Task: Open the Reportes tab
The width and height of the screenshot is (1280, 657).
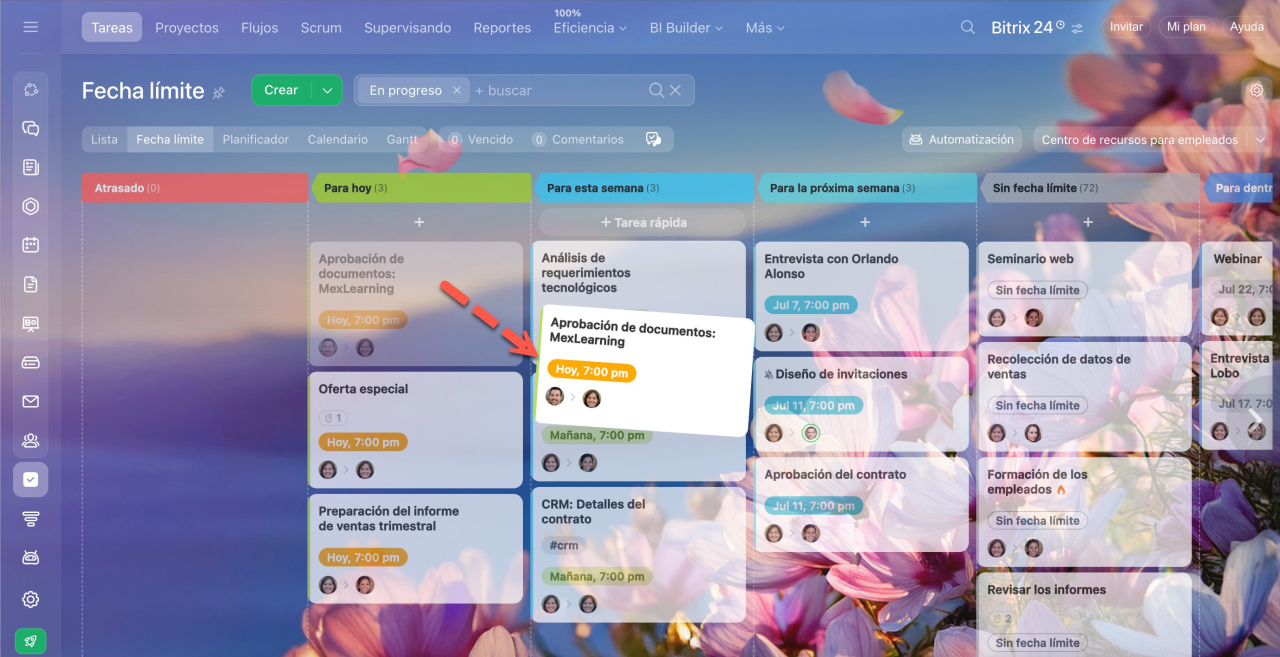Action: tap(502, 28)
